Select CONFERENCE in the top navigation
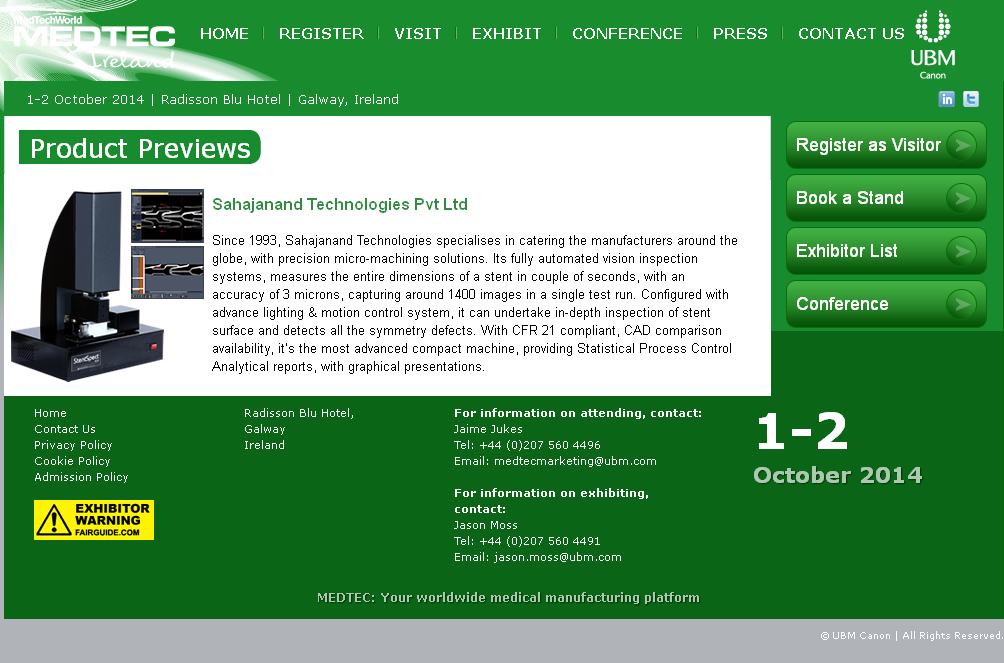The width and height of the screenshot is (1004, 663). click(x=628, y=33)
